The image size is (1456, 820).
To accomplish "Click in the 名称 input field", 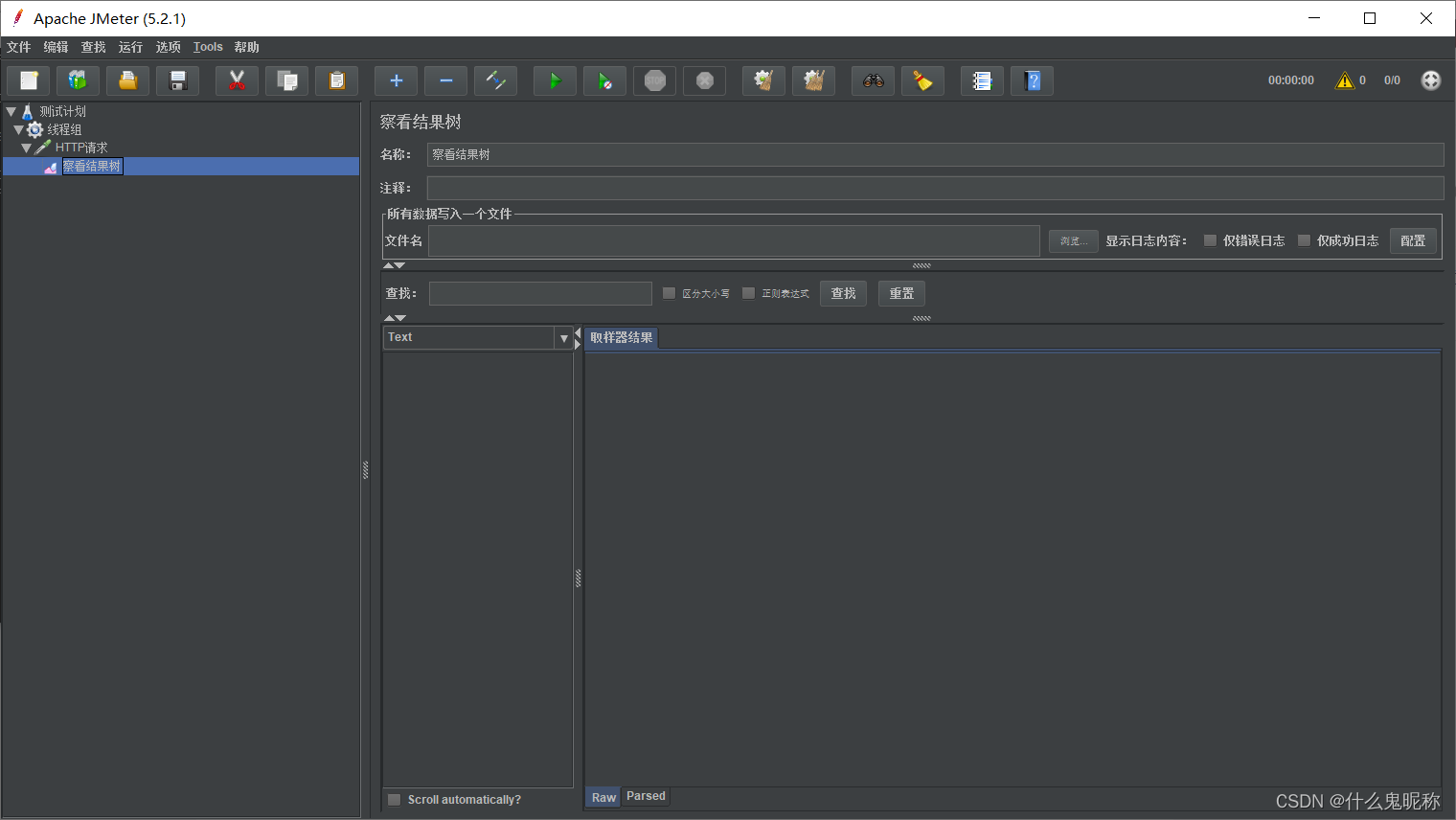I will point(935,154).
